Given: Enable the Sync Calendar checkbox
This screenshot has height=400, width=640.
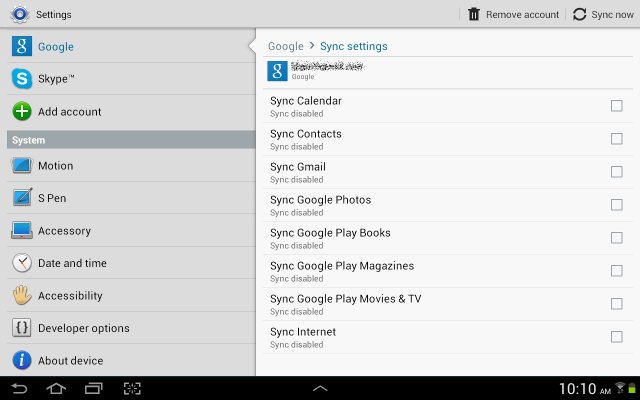Looking at the screenshot, I should (x=616, y=106).
